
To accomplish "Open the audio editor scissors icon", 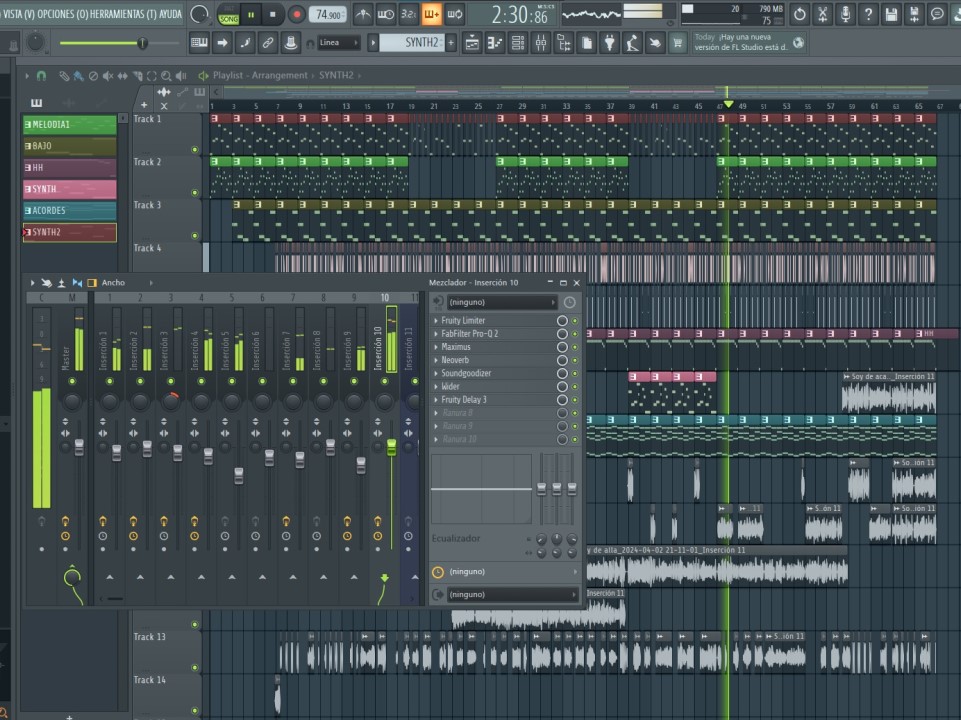I will click(822, 14).
